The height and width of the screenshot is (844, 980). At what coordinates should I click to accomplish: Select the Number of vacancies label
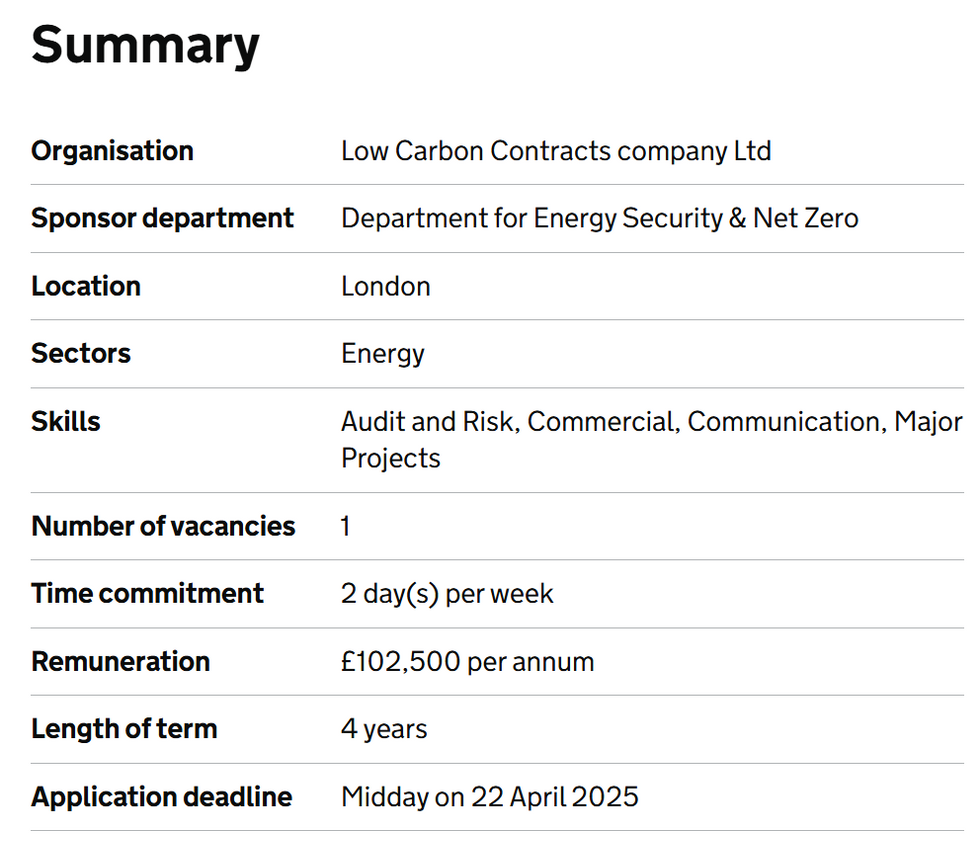[163, 526]
